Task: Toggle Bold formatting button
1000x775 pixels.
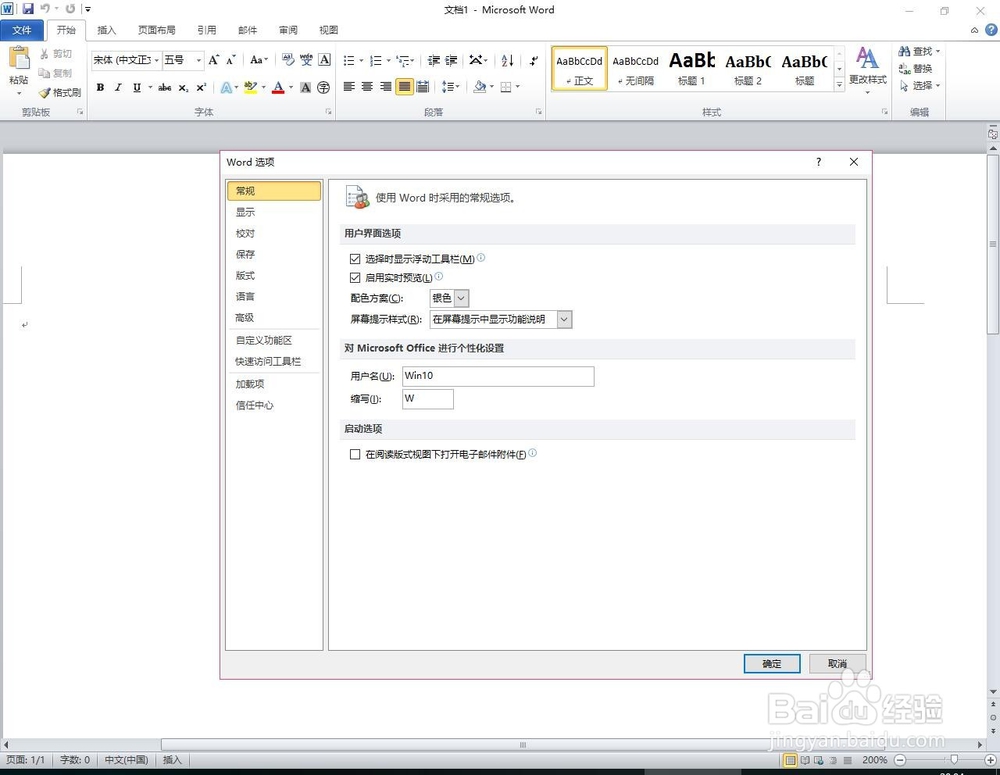Action: click(100, 87)
